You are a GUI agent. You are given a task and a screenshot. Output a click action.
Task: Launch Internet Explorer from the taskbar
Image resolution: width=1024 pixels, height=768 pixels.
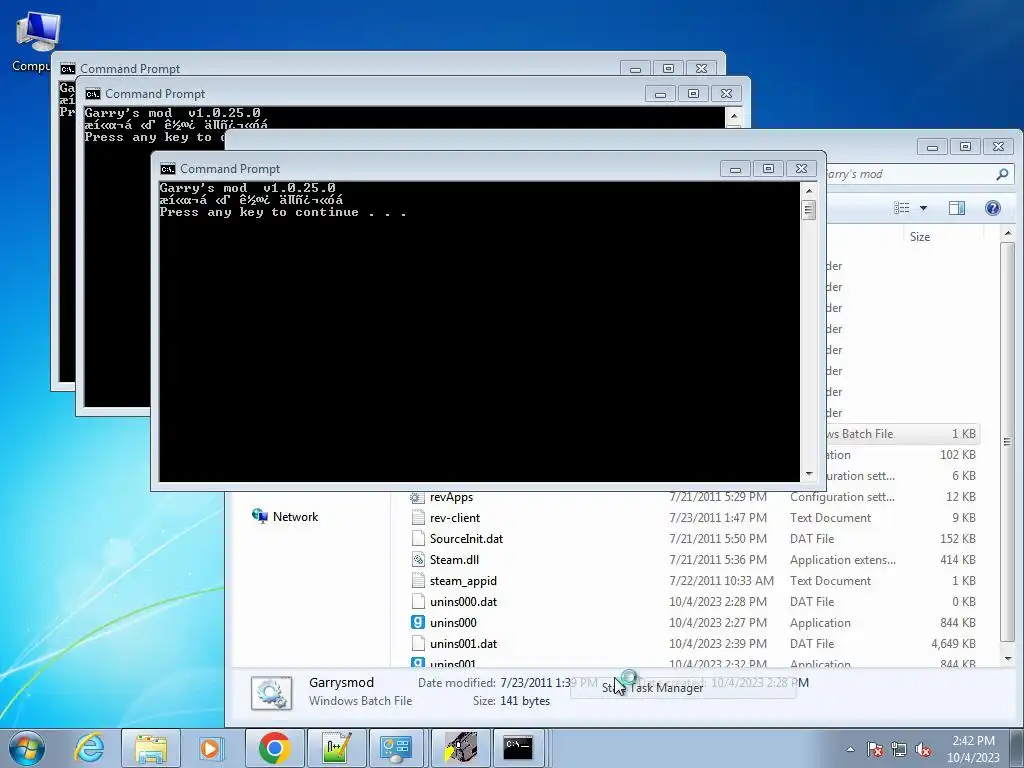(x=89, y=748)
